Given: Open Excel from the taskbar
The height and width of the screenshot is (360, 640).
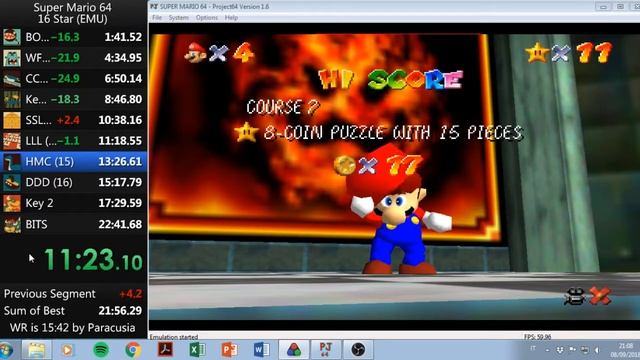Looking at the screenshot, I should click(197, 350).
